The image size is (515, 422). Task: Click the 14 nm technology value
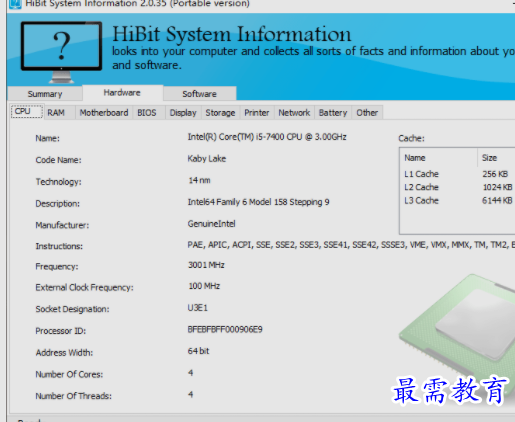click(199, 180)
